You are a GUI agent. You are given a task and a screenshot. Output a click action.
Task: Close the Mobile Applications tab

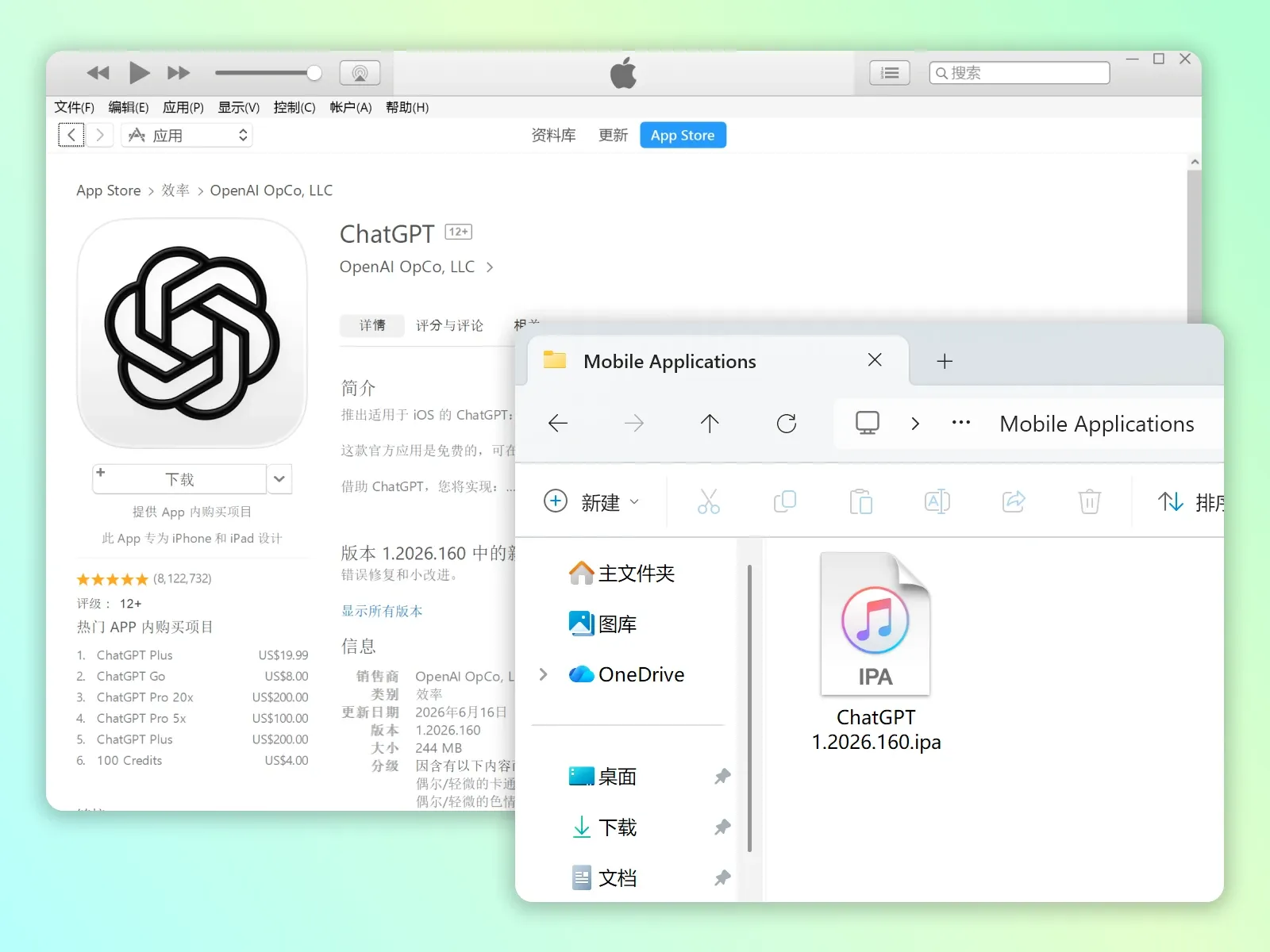tap(875, 360)
